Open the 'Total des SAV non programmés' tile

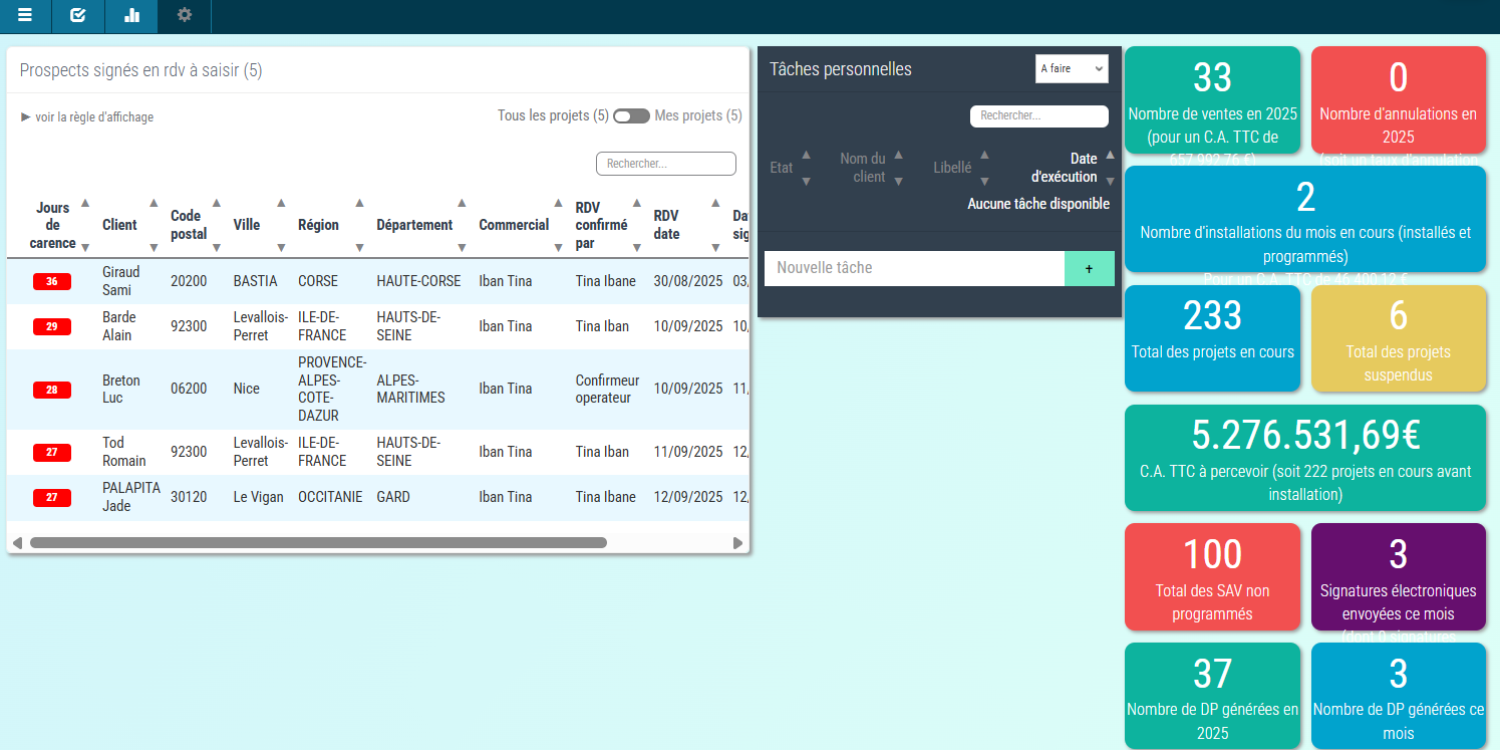(x=1212, y=577)
